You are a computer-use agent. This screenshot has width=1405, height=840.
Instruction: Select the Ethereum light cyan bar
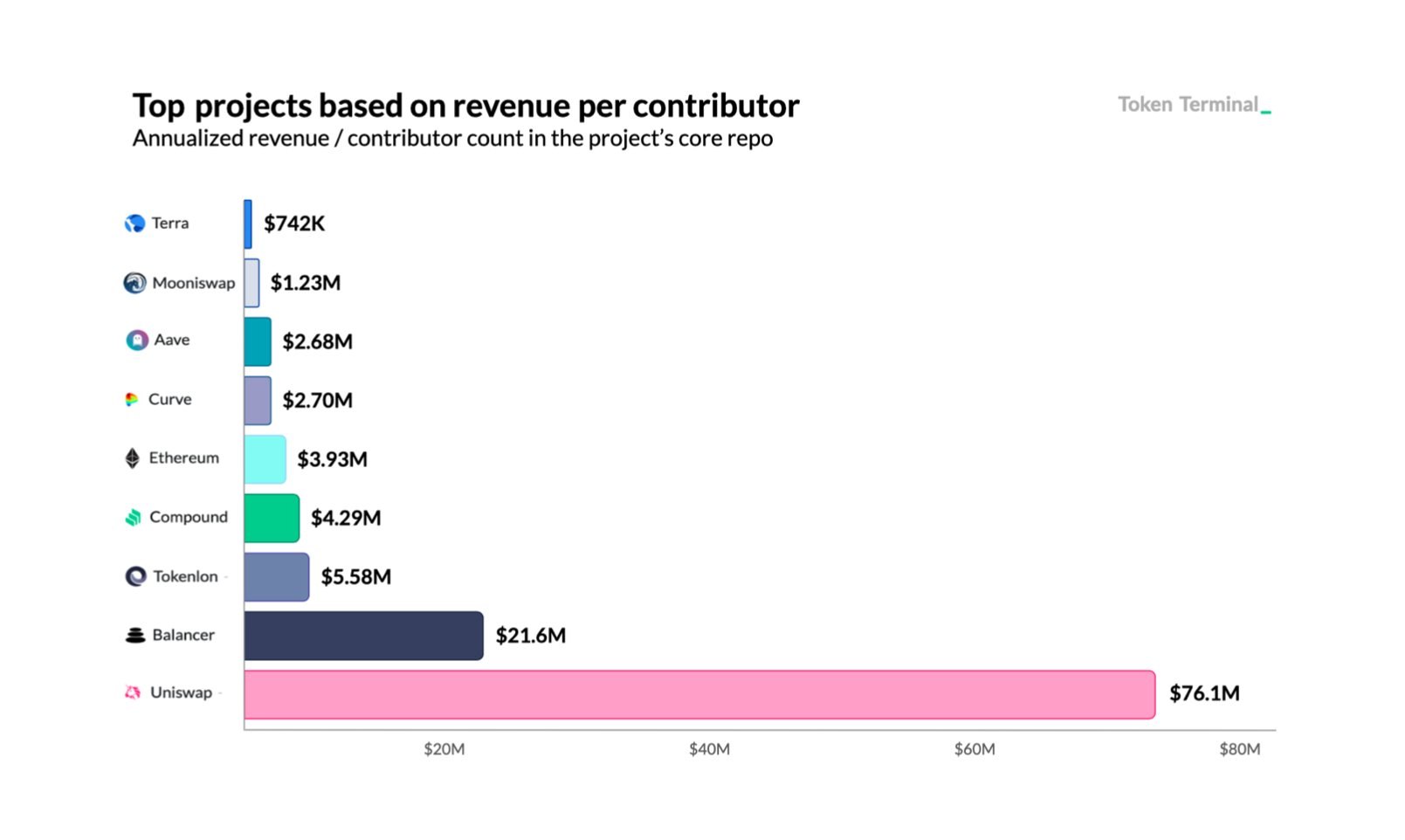(265, 459)
